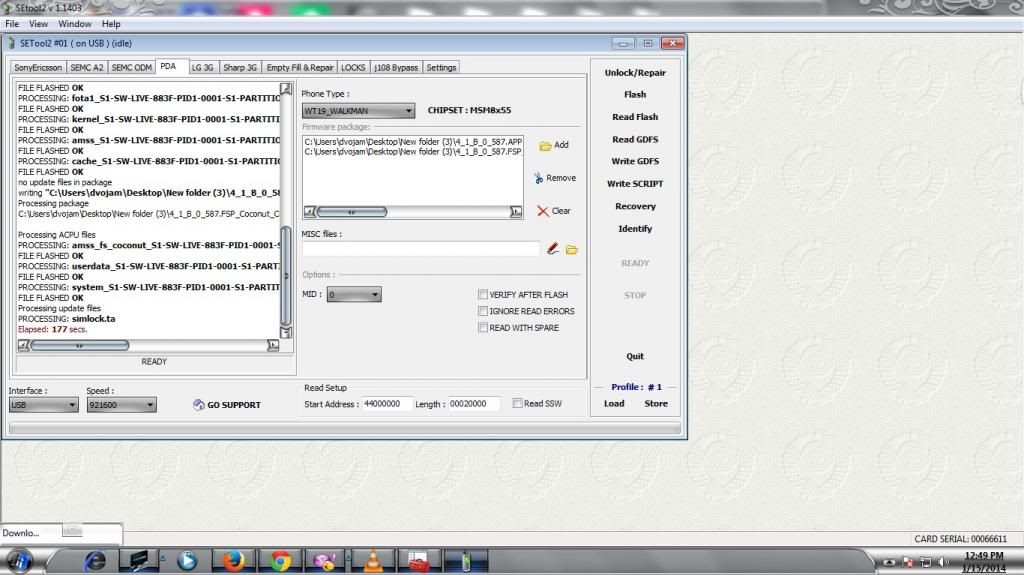Click the log panel horizontal scrollbar thumb
1024x575 pixels.
coord(80,345)
